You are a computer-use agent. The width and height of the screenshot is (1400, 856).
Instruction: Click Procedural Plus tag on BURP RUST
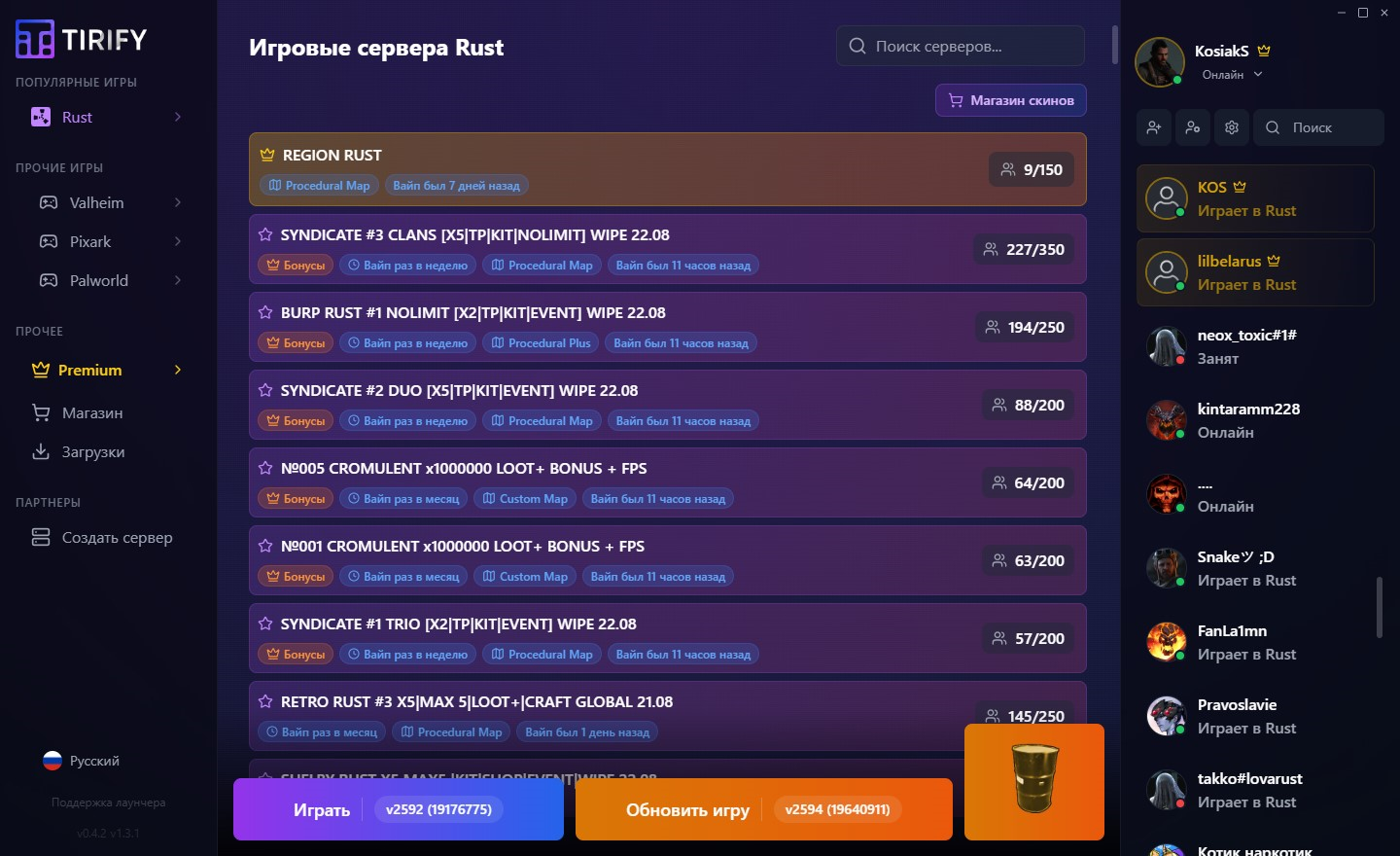click(x=541, y=343)
